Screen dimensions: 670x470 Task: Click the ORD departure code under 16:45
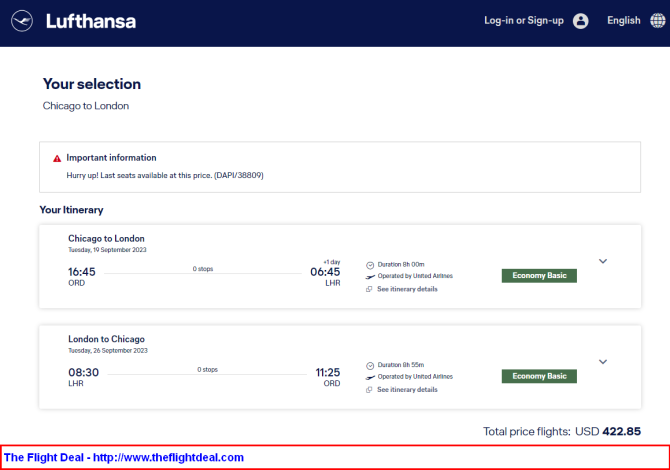point(76,283)
